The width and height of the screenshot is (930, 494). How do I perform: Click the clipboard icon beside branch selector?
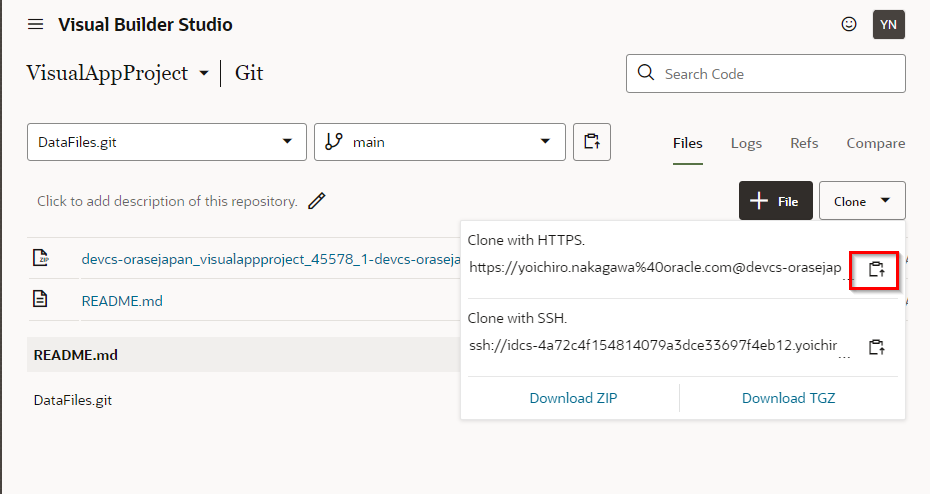592,142
